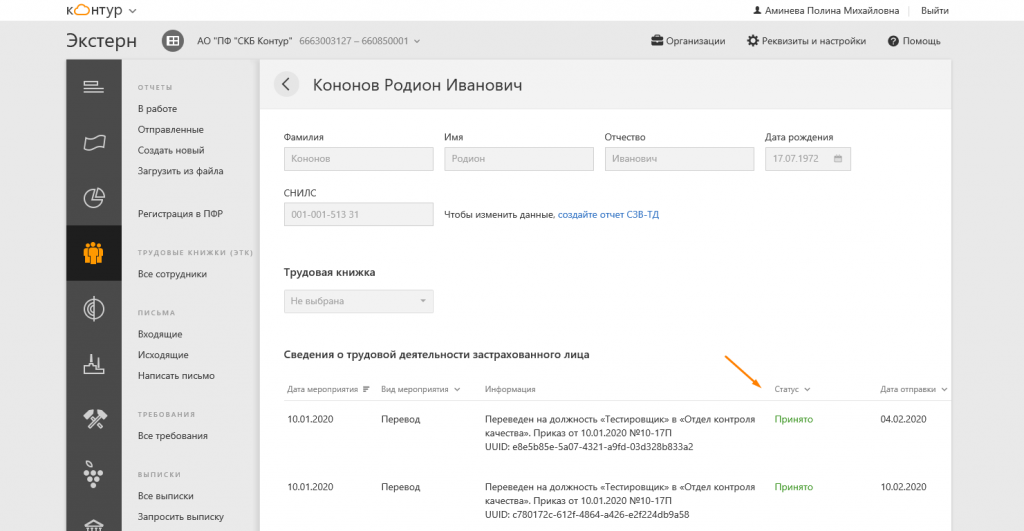Toggle sort icon on Дата мероприятия column
Screen dimensions: 1024x531
366,389
